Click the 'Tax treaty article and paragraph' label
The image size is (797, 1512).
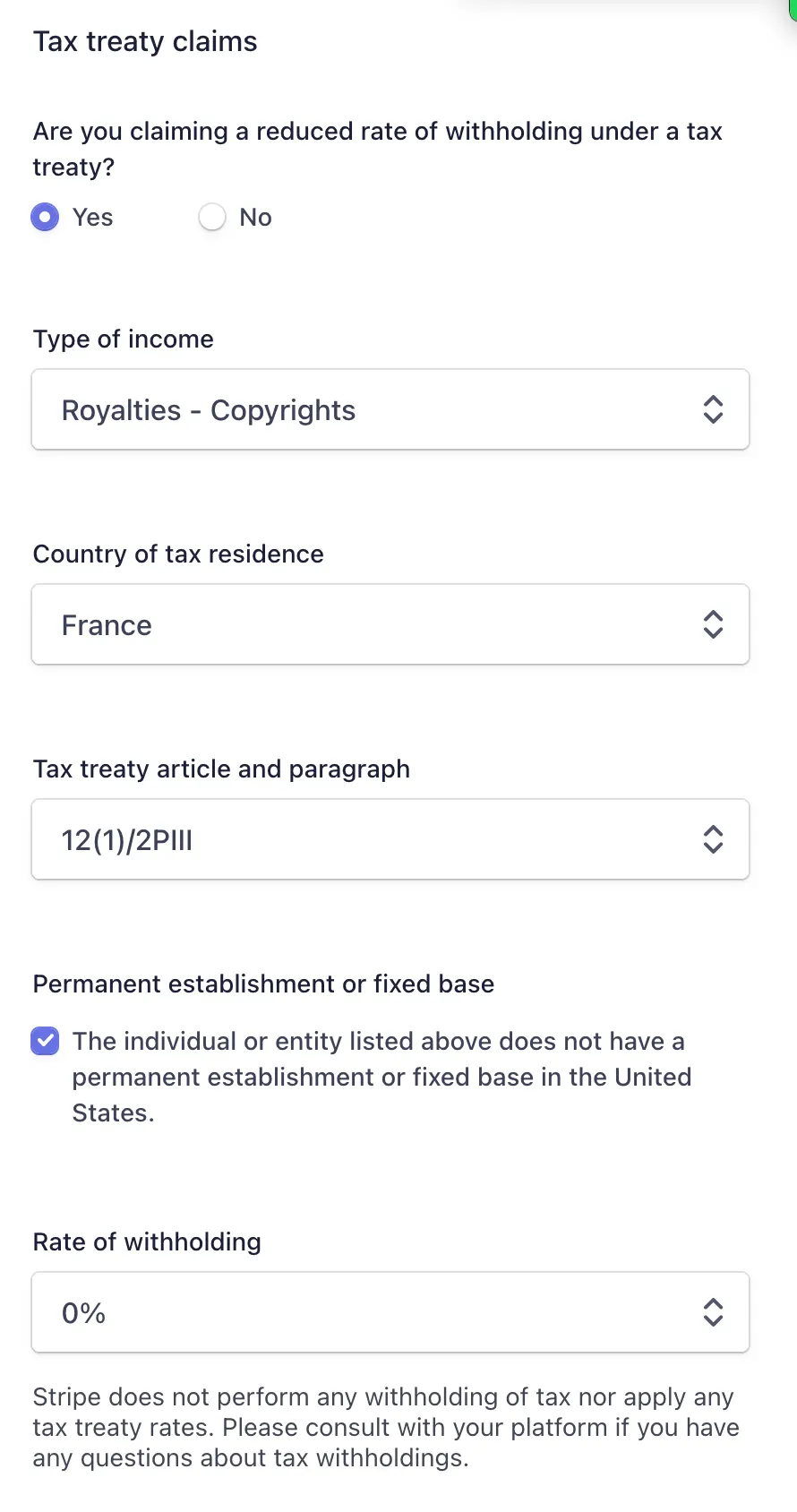221,769
